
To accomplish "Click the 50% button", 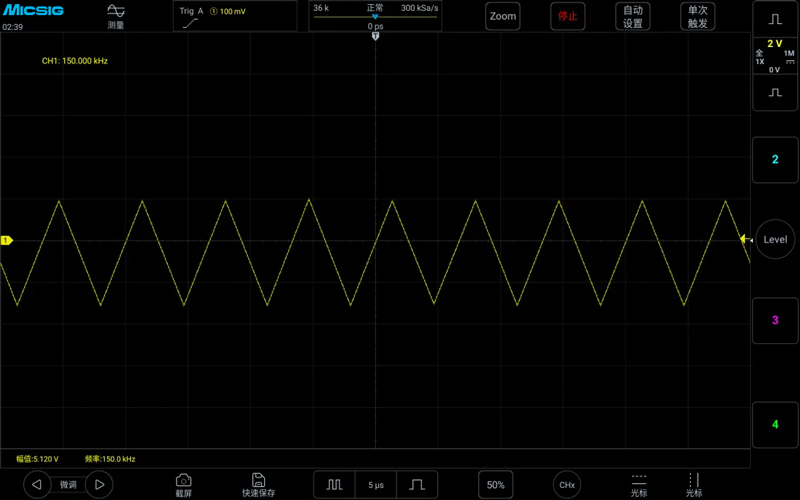I will click(x=495, y=485).
